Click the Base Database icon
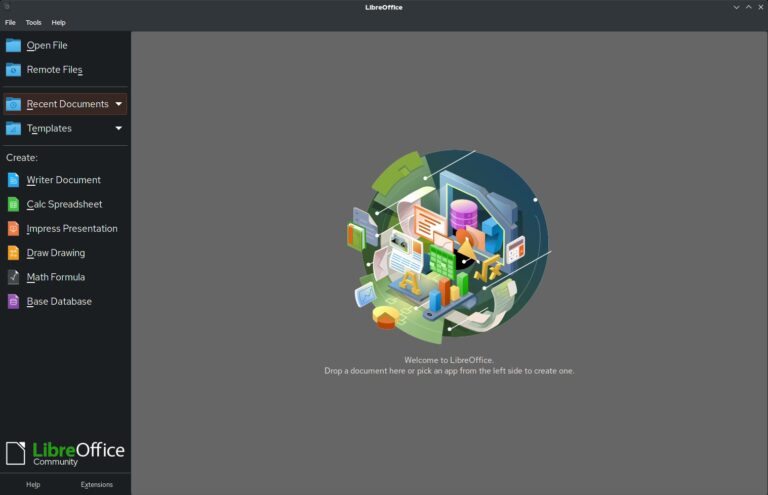768x495 pixels. pyautogui.click(x=13, y=301)
